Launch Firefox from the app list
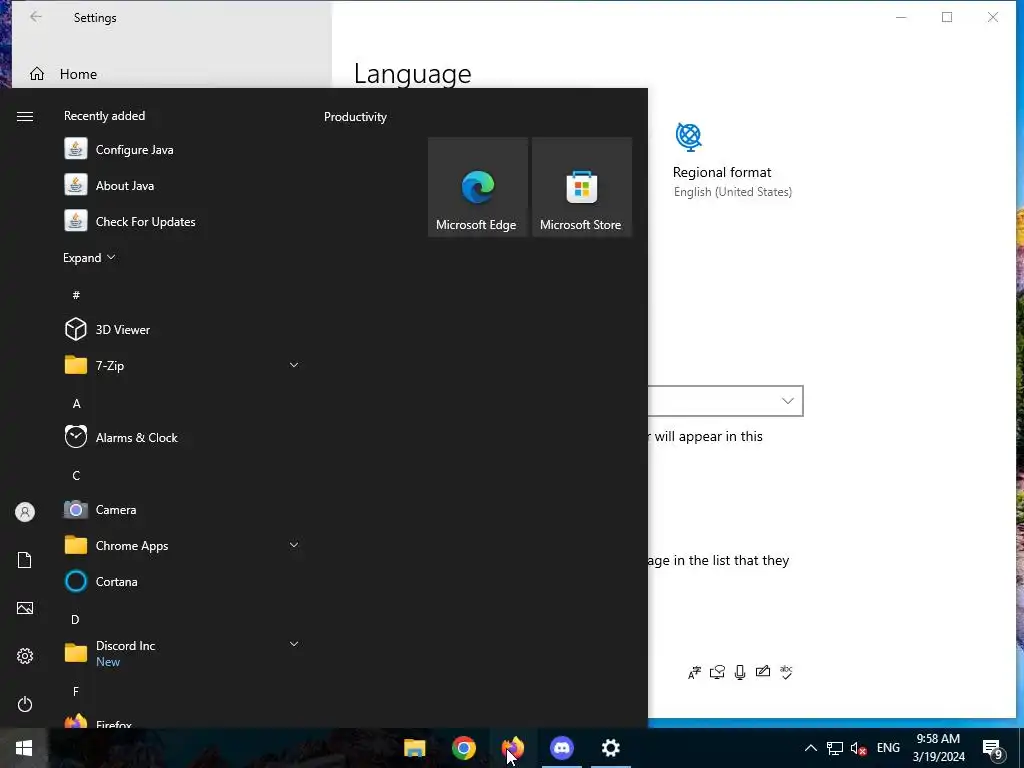Image resolution: width=1024 pixels, height=768 pixels. pos(182,722)
